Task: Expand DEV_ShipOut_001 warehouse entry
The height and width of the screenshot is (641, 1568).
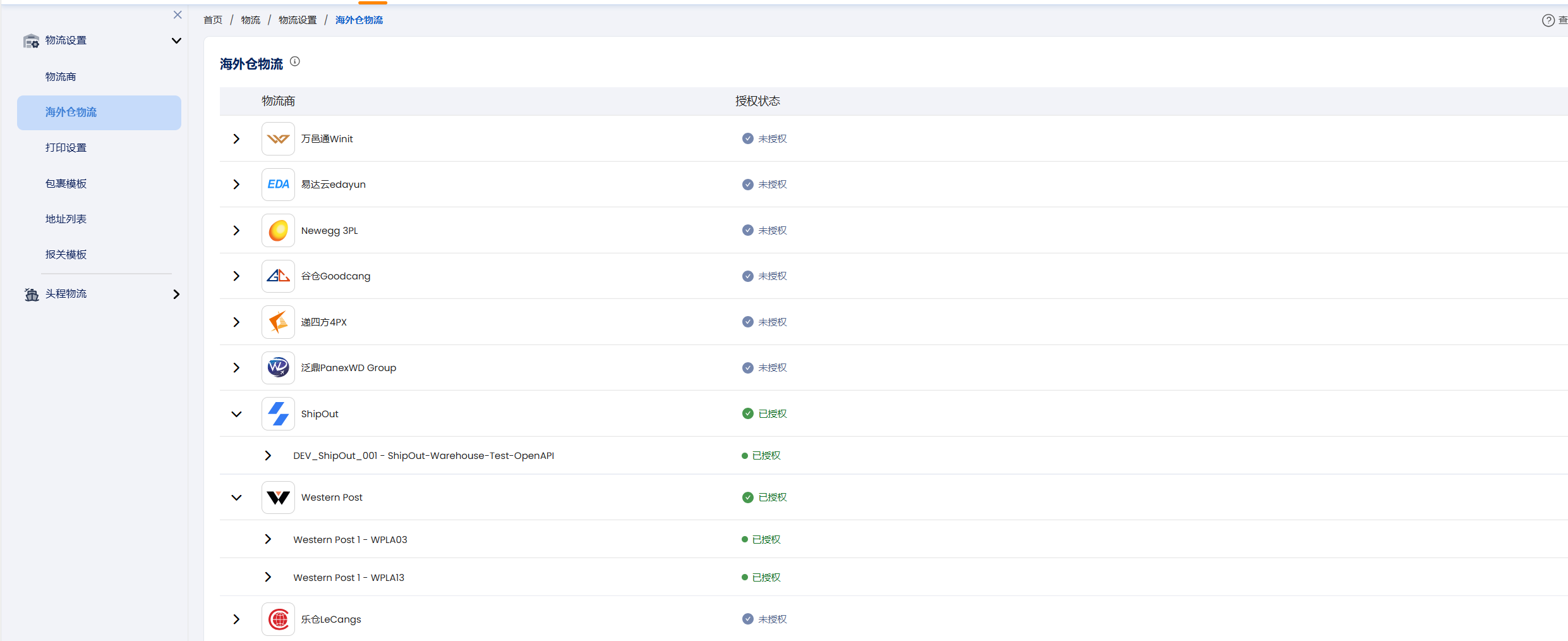Action: pos(268,456)
